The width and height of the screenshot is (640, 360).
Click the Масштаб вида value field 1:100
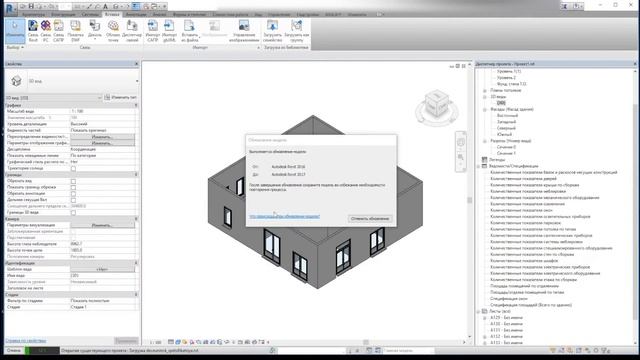click(x=102, y=111)
